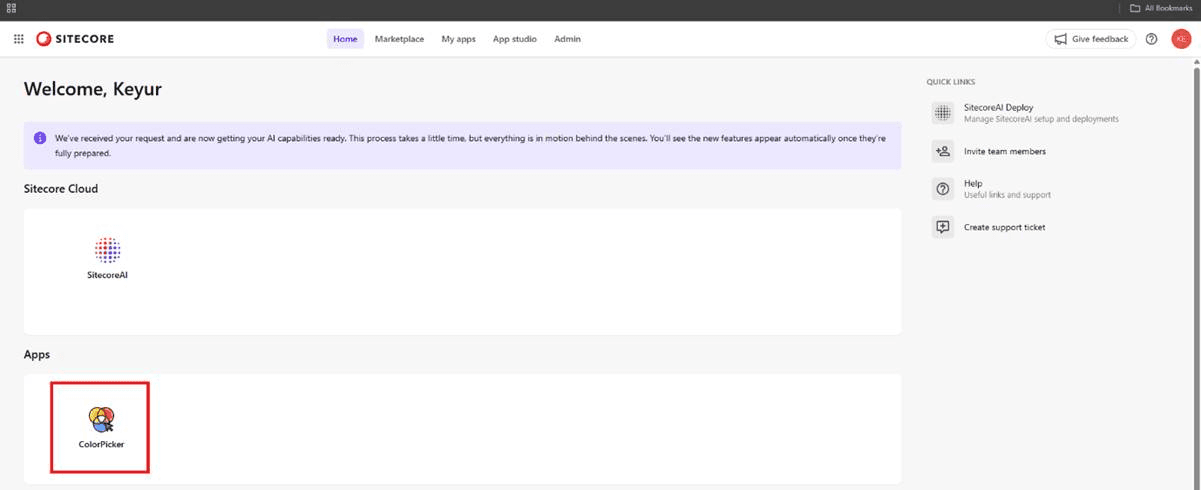Open the SitecoreAI Deploy link
Viewport: 1201px width, 490px height.
pyautogui.click(x=998, y=107)
